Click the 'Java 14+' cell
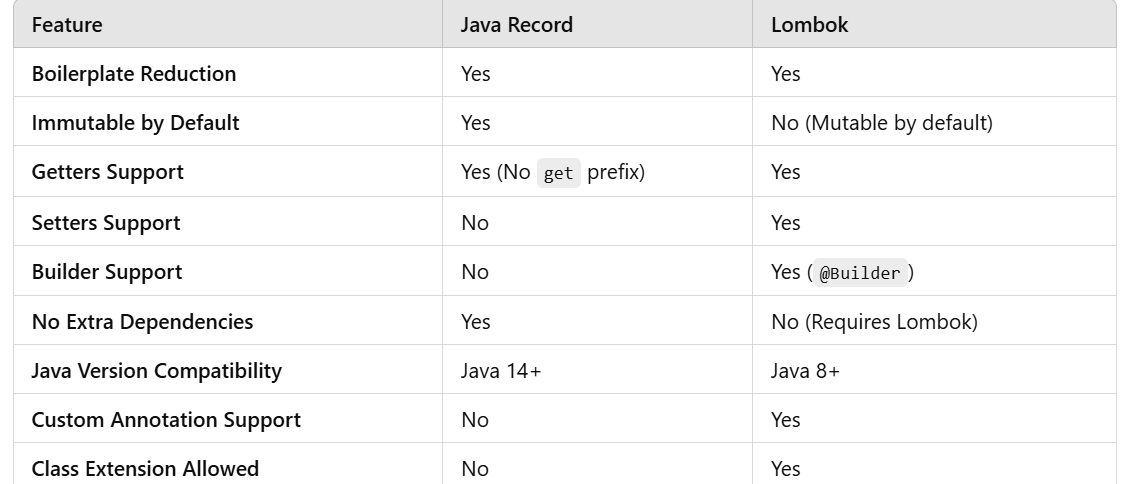The image size is (1126, 484). tap(501, 371)
